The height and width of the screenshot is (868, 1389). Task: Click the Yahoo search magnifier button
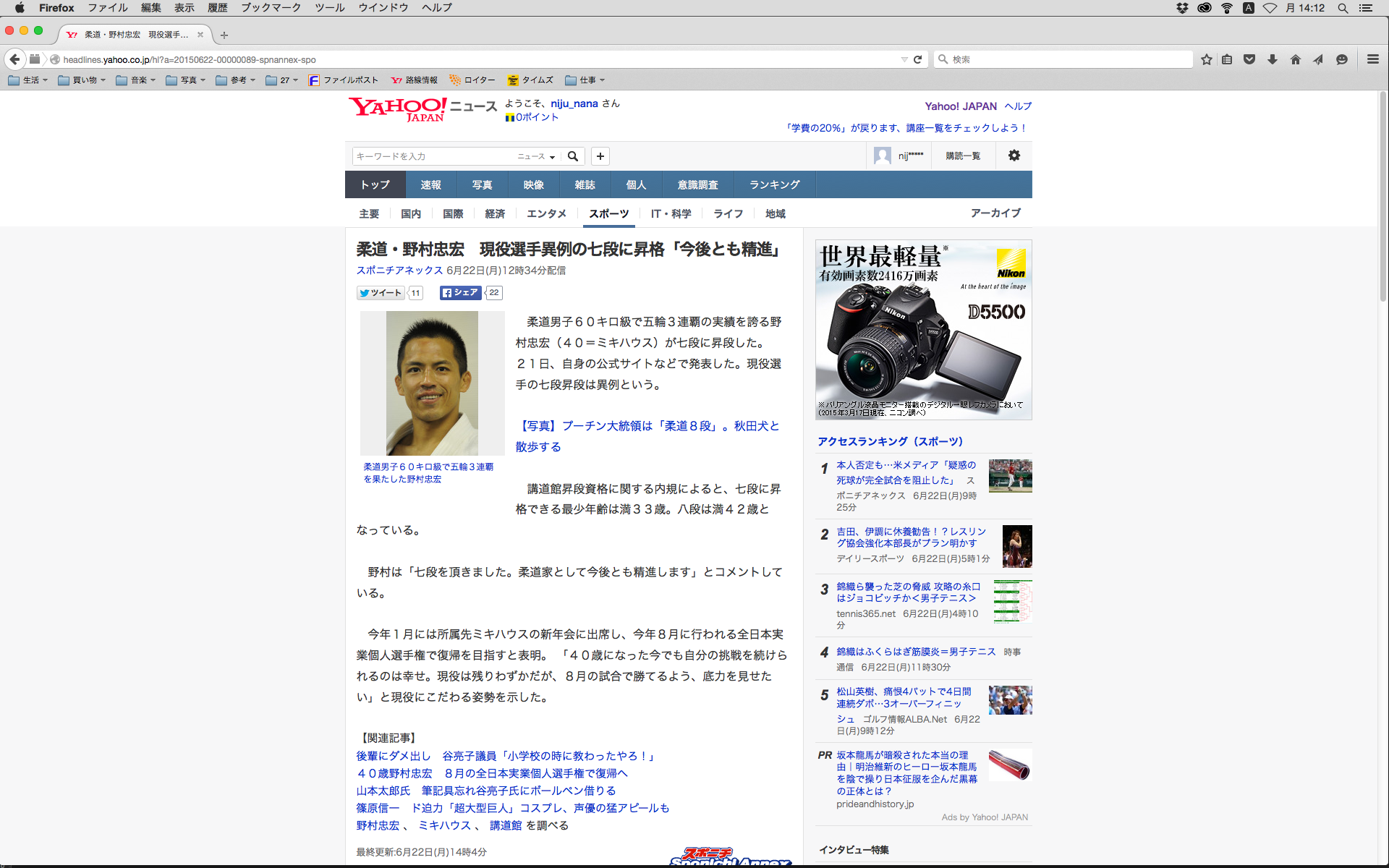point(573,156)
